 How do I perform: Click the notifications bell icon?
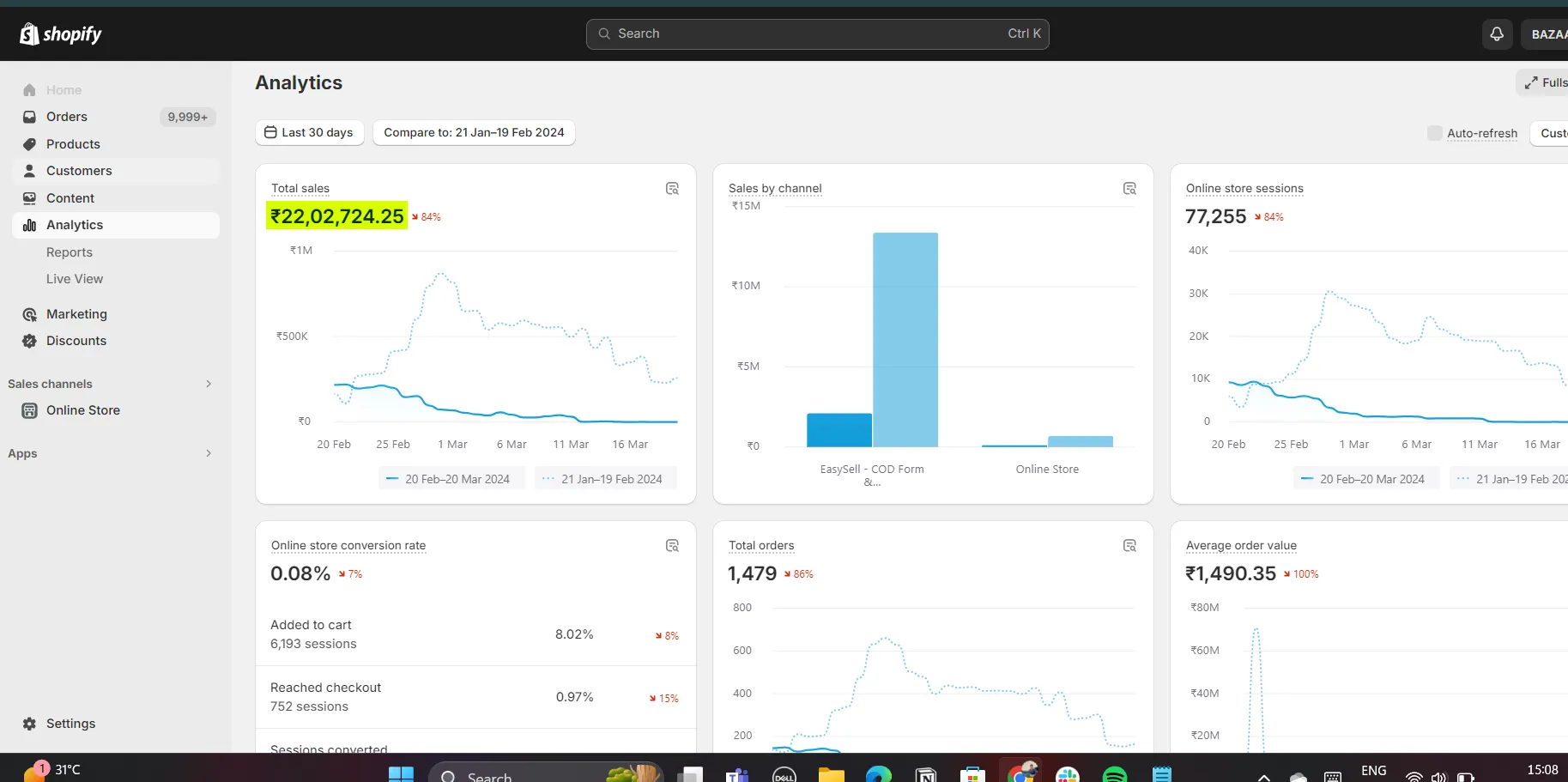[1497, 34]
